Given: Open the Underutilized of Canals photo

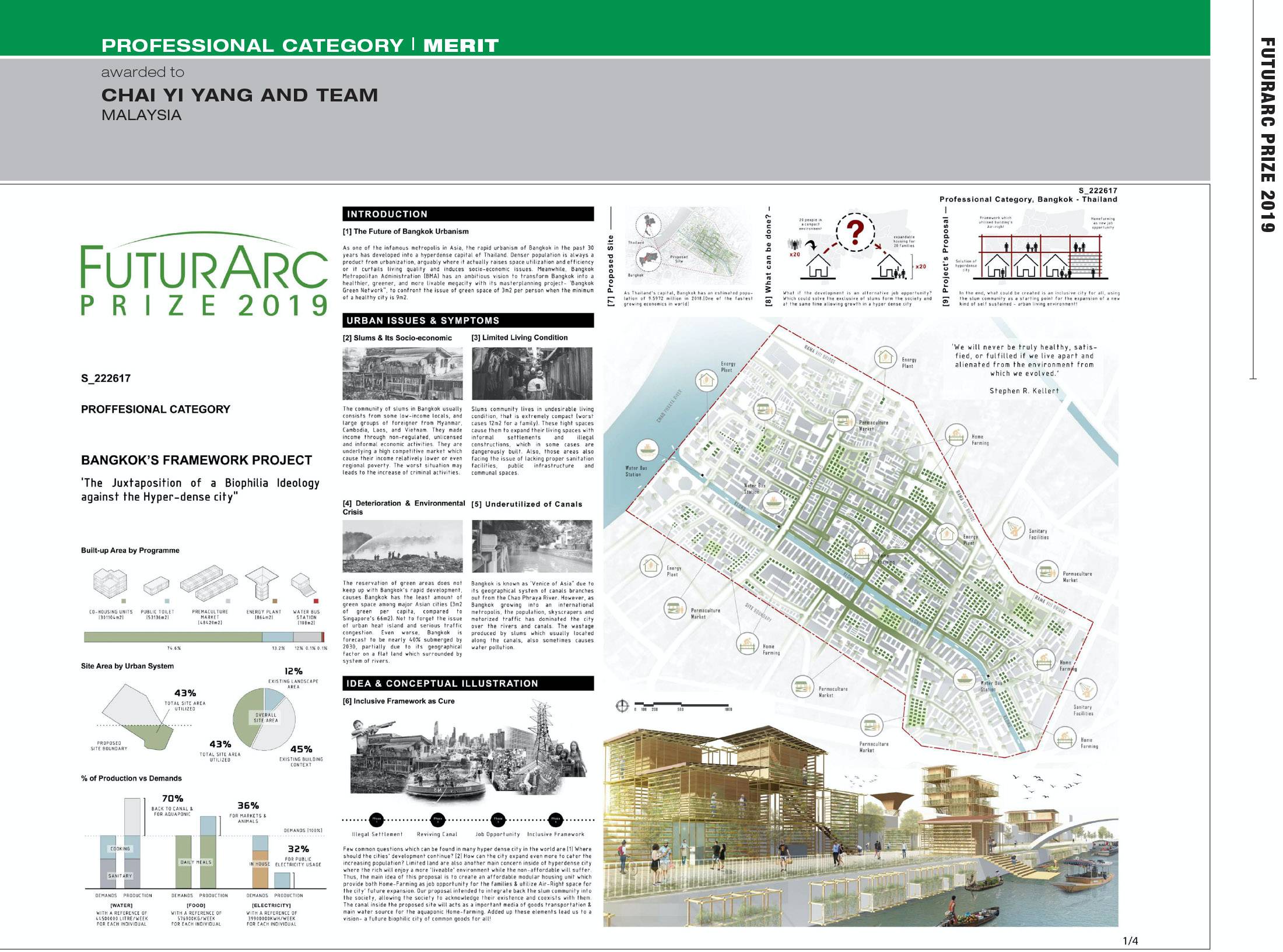Looking at the screenshot, I should (x=532, y=546).
